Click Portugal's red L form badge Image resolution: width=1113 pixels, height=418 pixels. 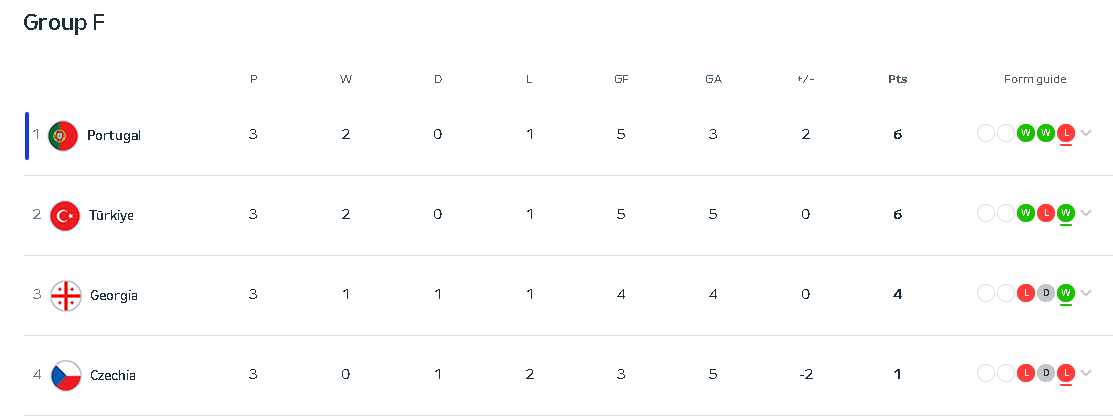point(1065,133)
